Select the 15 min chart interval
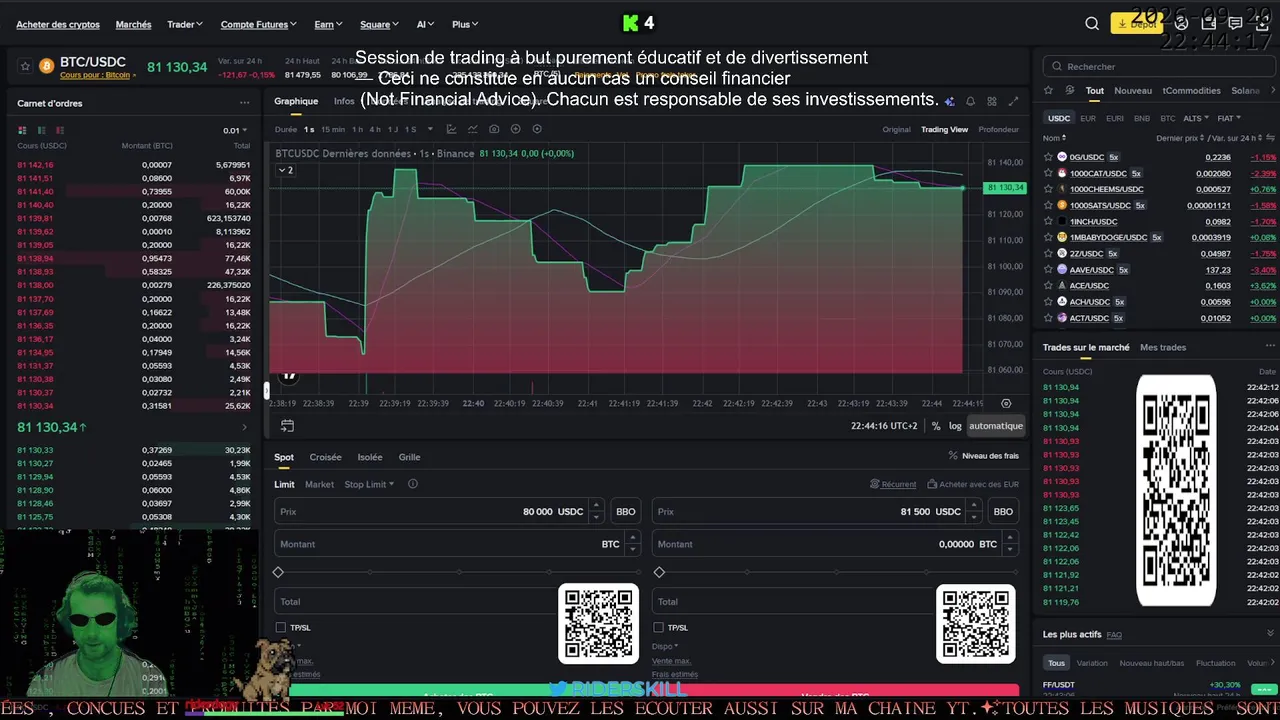This screenshot has width=1280, height=720. pyautogui.click(x=333, y=129)
